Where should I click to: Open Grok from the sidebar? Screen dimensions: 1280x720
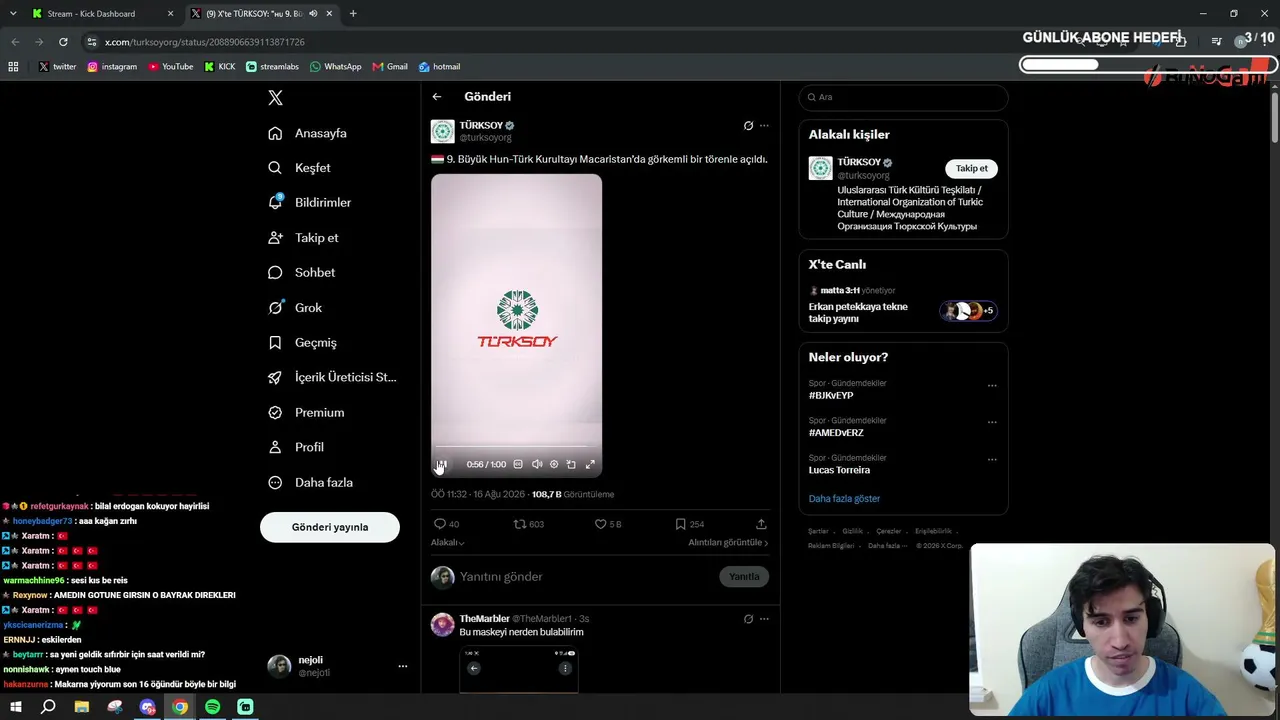[295, 308]
